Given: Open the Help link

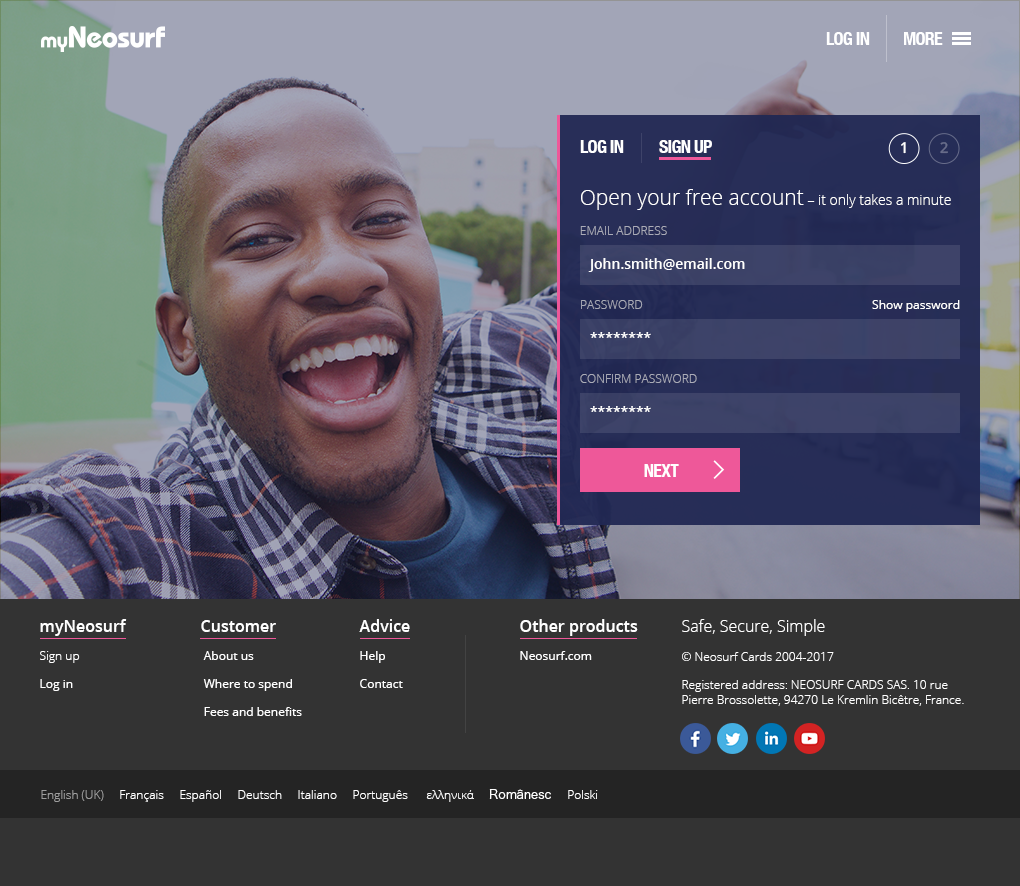Looking at the screenshot, I should coord(372,656).
